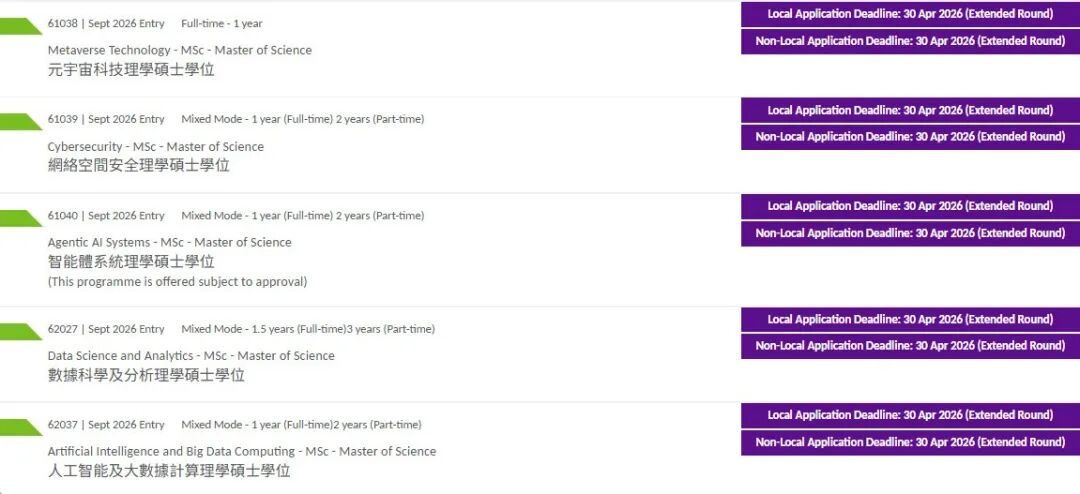Click Non-Local Application Deadline banner for Agentic AI Systems
Screen dimensions: 1080x494
(x=910, y=233)
